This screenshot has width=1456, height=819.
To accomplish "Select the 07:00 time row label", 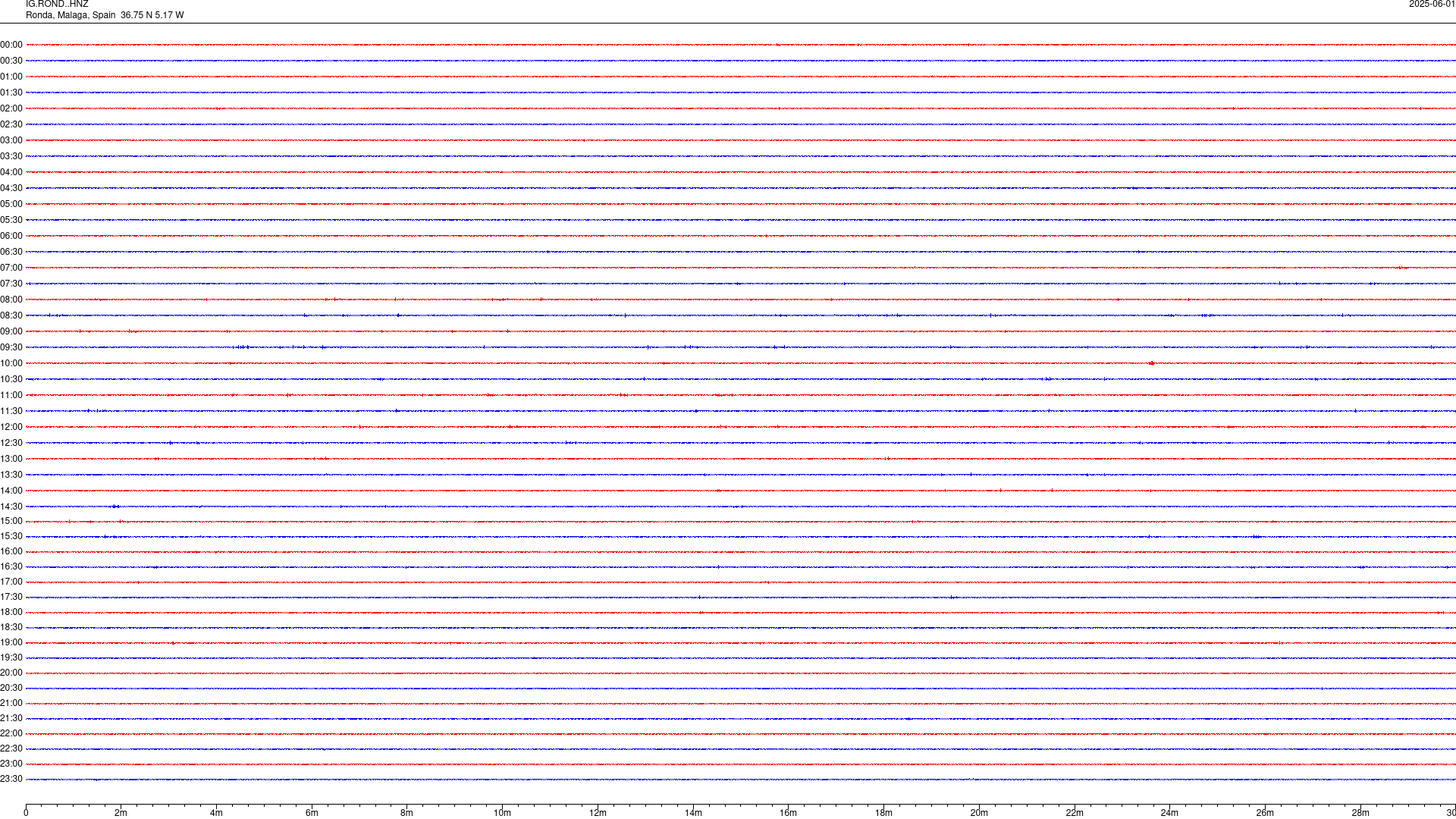I will 11,268.
